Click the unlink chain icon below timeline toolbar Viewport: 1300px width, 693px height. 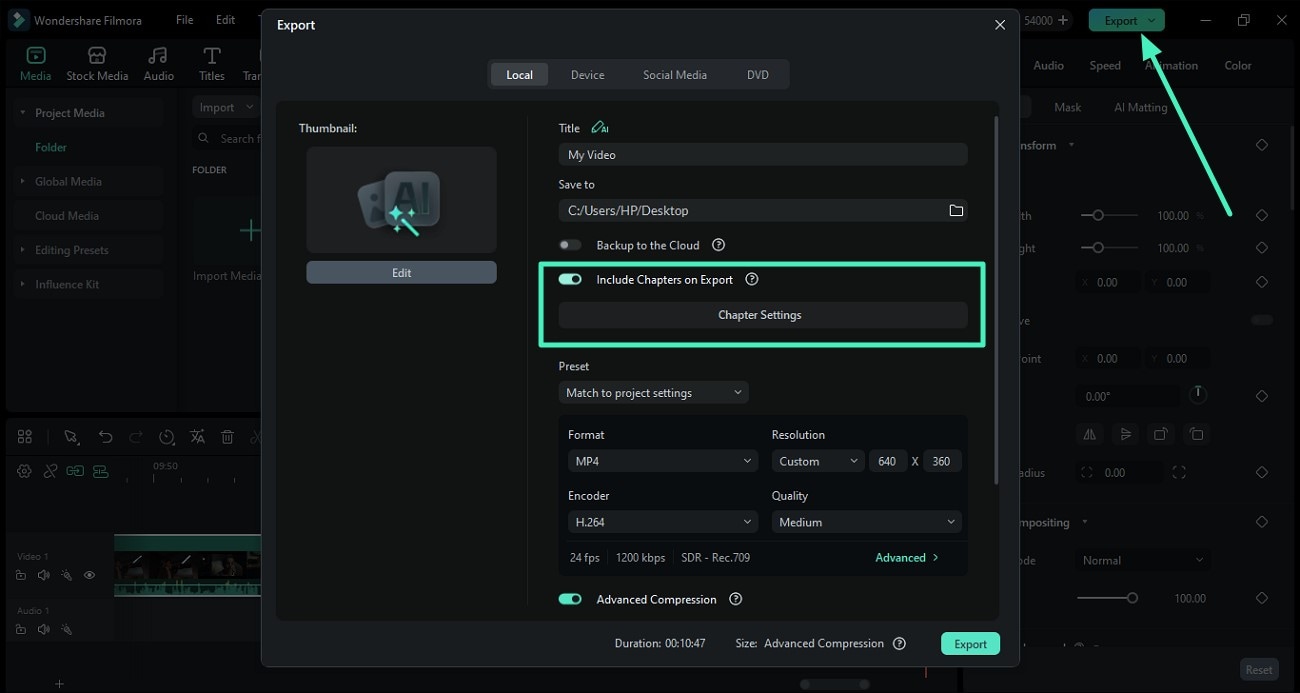[x=50, y=471]
